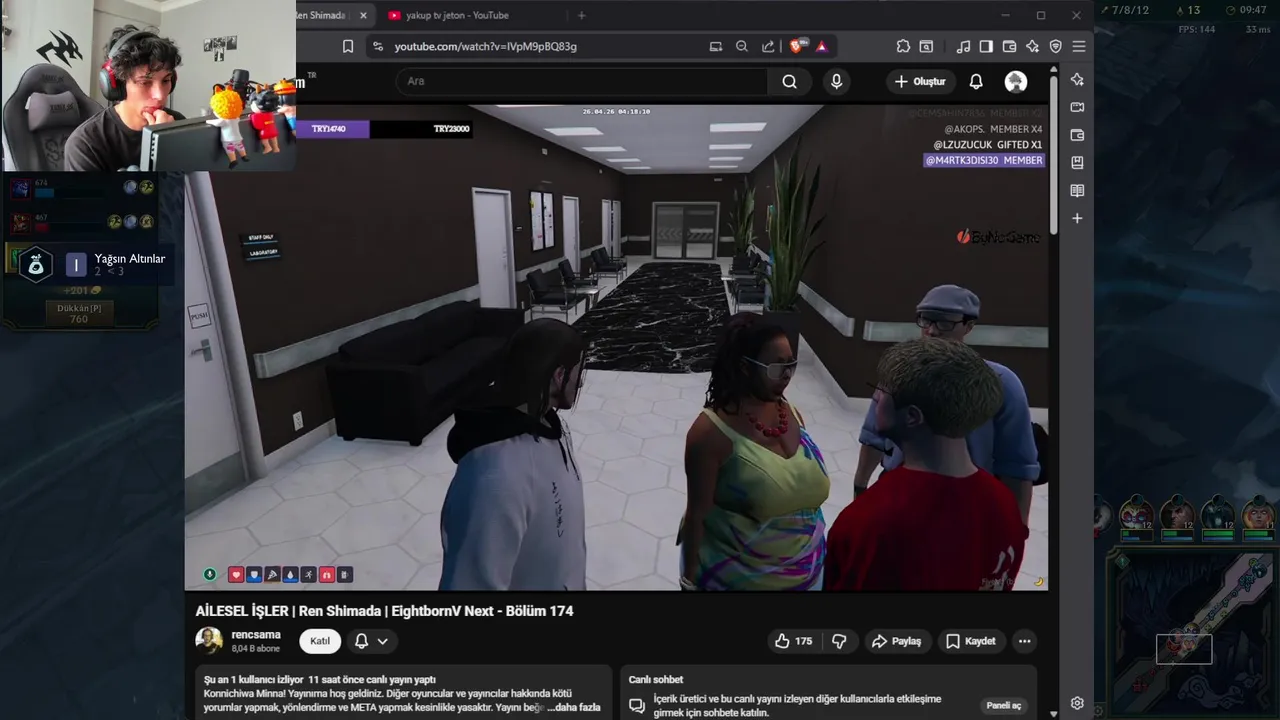Image resolution: width=1280 pixels, height=720 pixels.
Task: Click '8,04 B abone' subscriber count
Action: [256, 648]
